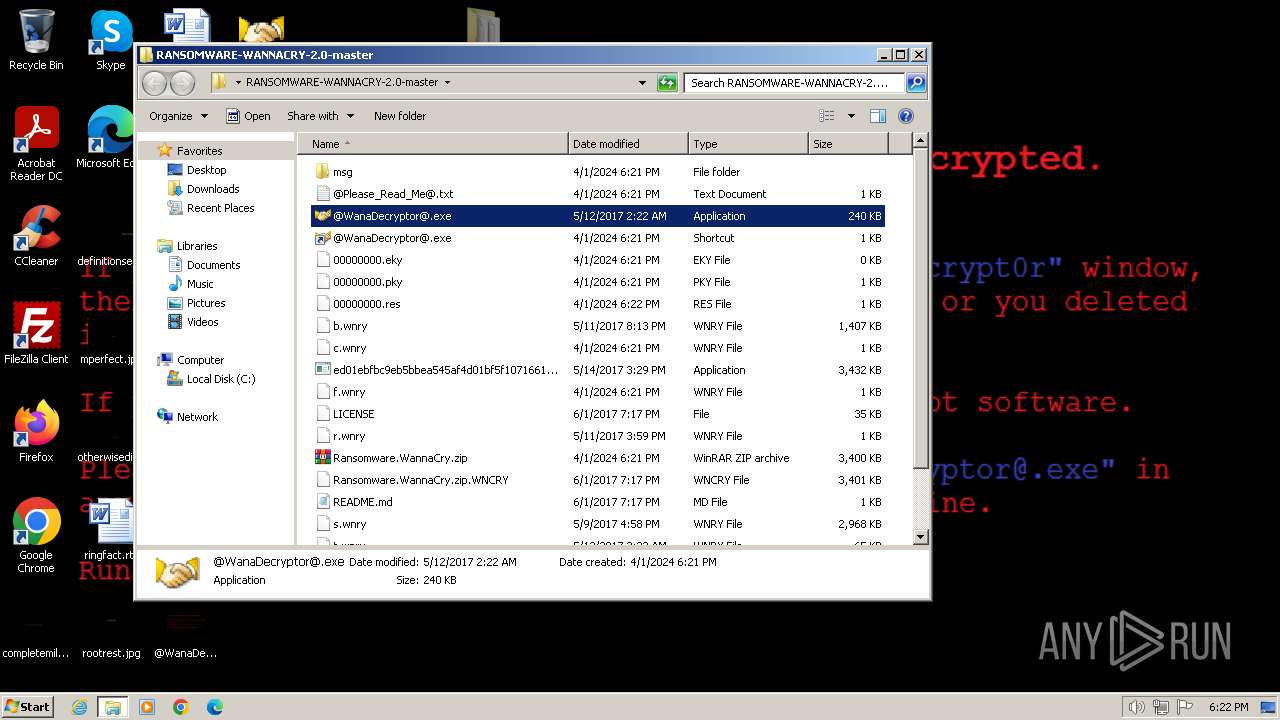Sort files by the Type column
Screen dimensions: 1280x720
pyautogui.click(x=748, y=144)
